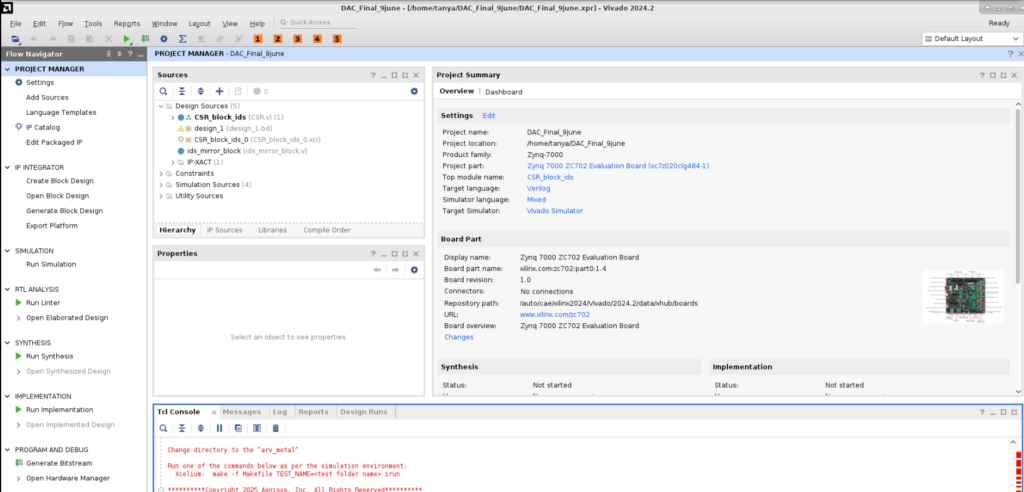
Task: Expand the IP-XACT folder node
Action: coord(173,162)
